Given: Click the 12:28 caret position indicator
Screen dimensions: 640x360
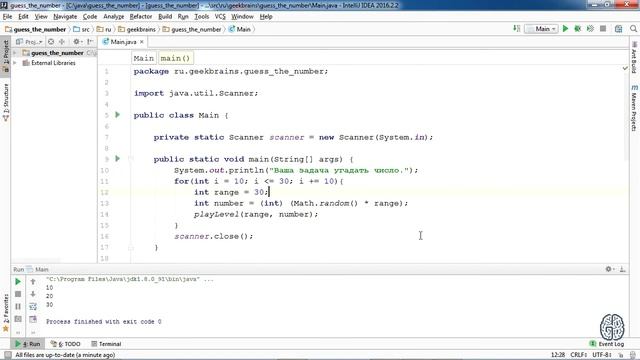Looking at the screenshot, I should [558, 355].
